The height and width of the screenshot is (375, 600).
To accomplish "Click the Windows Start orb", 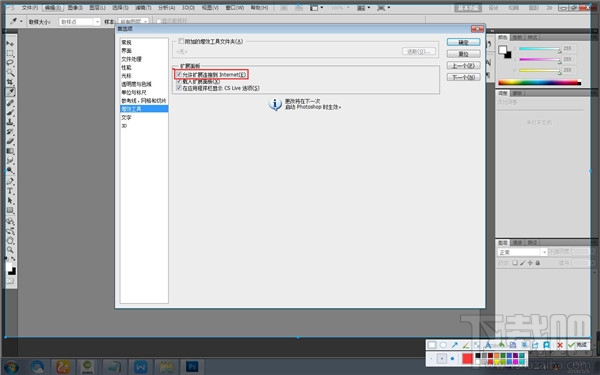I will (x=11, y=367).
